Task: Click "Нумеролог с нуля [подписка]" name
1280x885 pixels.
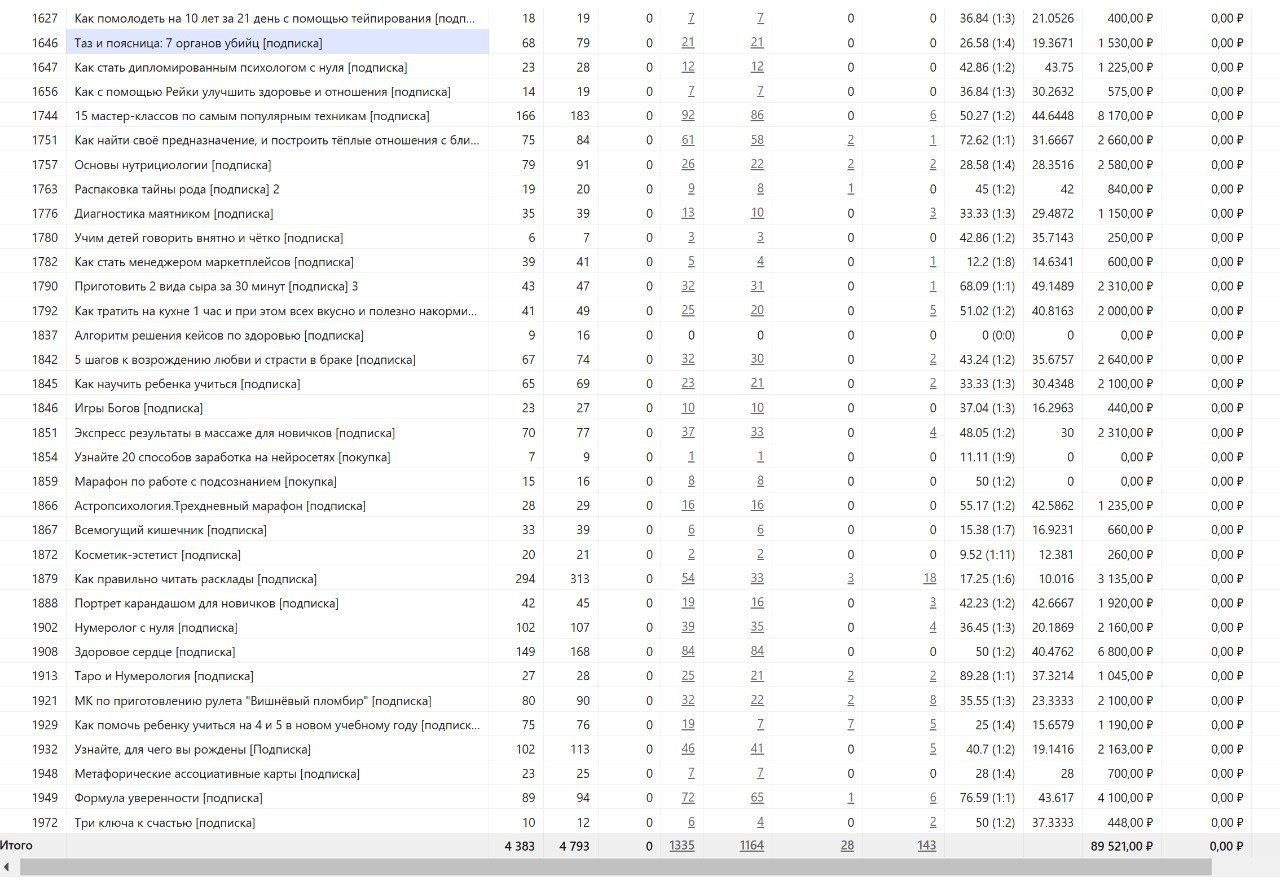Action: tap(155, 627)
